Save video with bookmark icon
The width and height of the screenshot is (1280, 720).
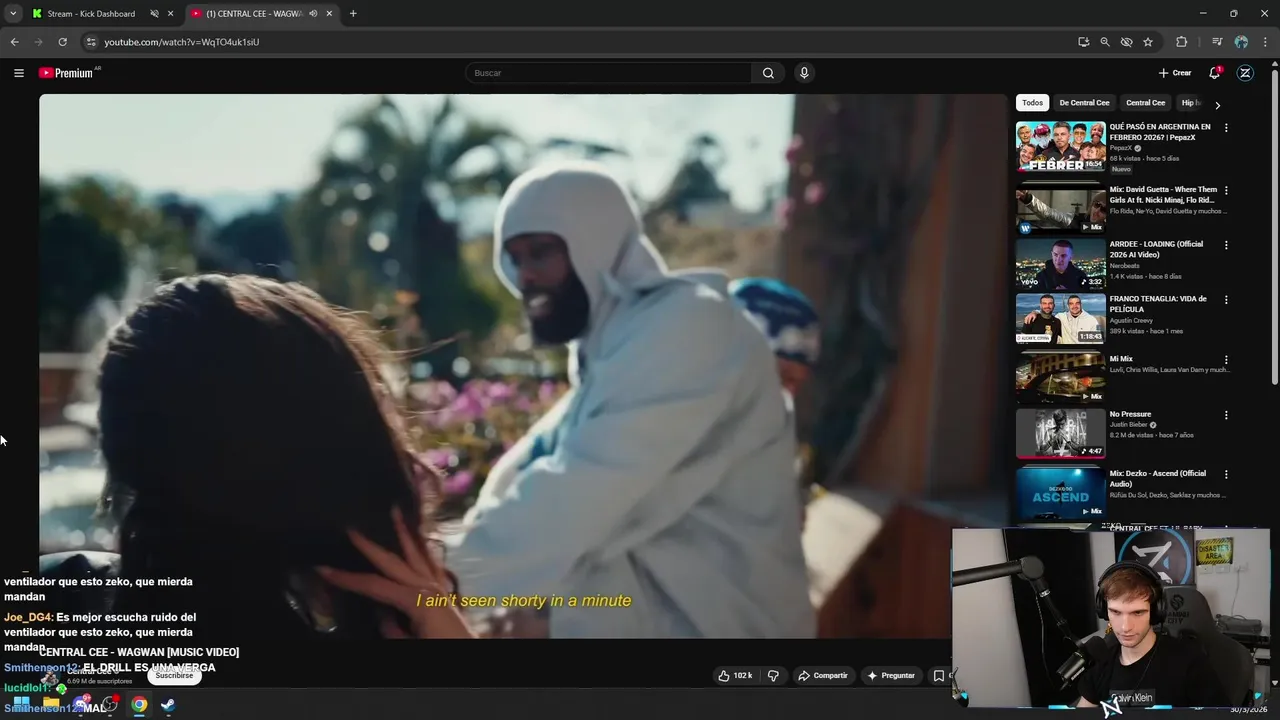pyautogui.click(x=939, y=676)
